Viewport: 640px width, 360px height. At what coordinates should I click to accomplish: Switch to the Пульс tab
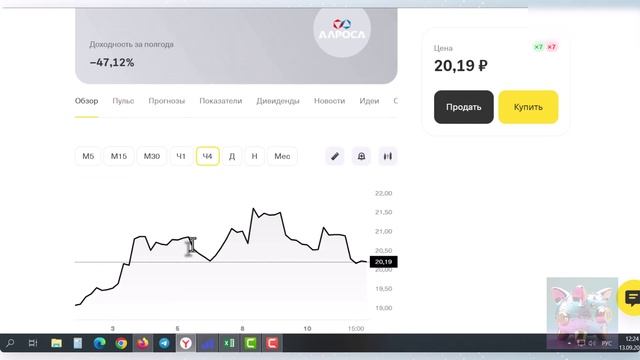(123, 101)
